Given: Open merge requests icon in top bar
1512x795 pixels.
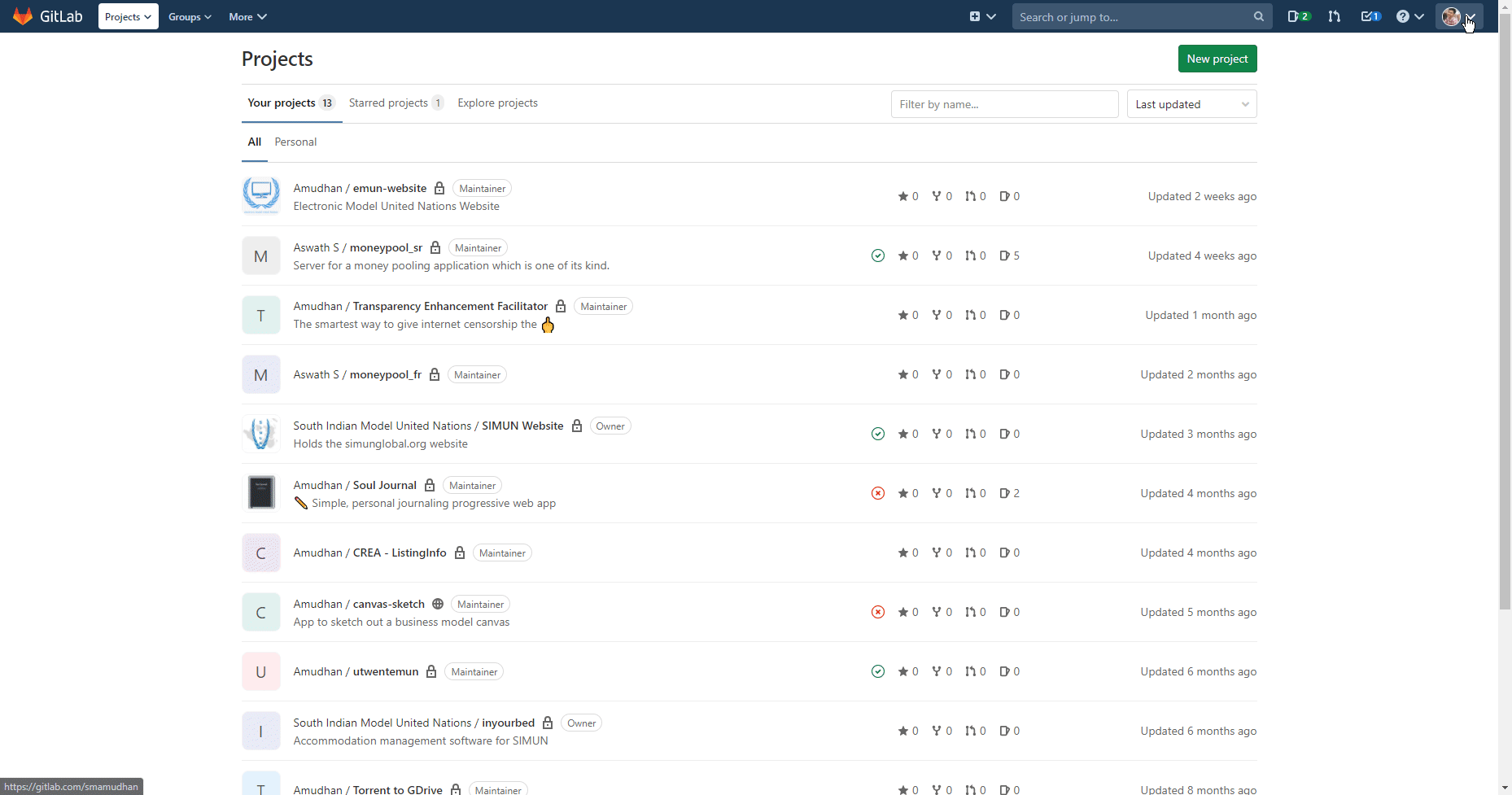Looking at the screenshot, I should coord(1334,16).
